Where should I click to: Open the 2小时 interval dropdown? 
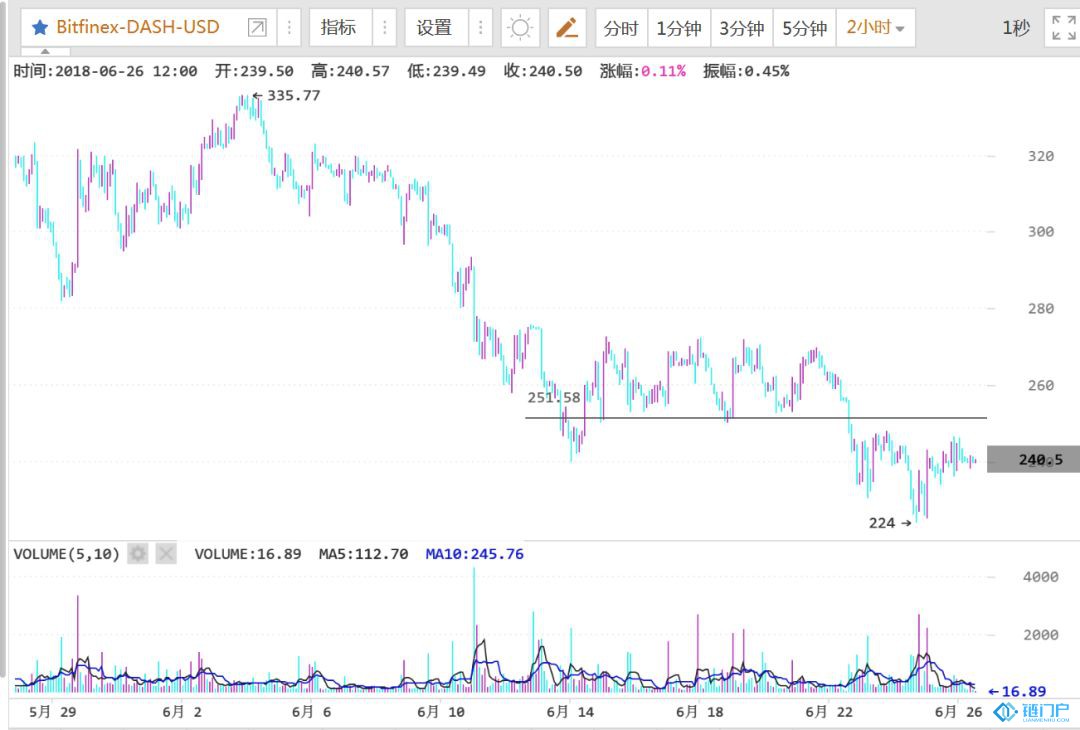pos(875,28)
